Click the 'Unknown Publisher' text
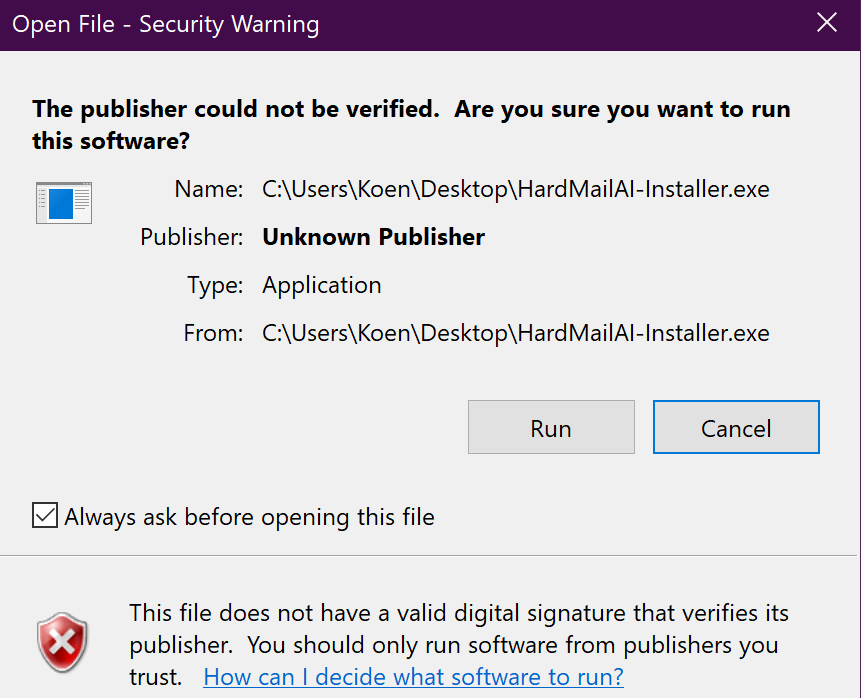The image size is (861, 698). [x=373, y=237]
